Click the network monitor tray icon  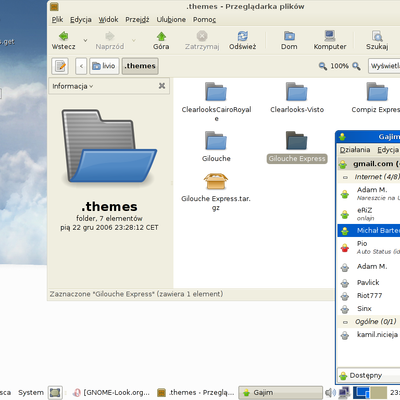click(x=345, y=393)
